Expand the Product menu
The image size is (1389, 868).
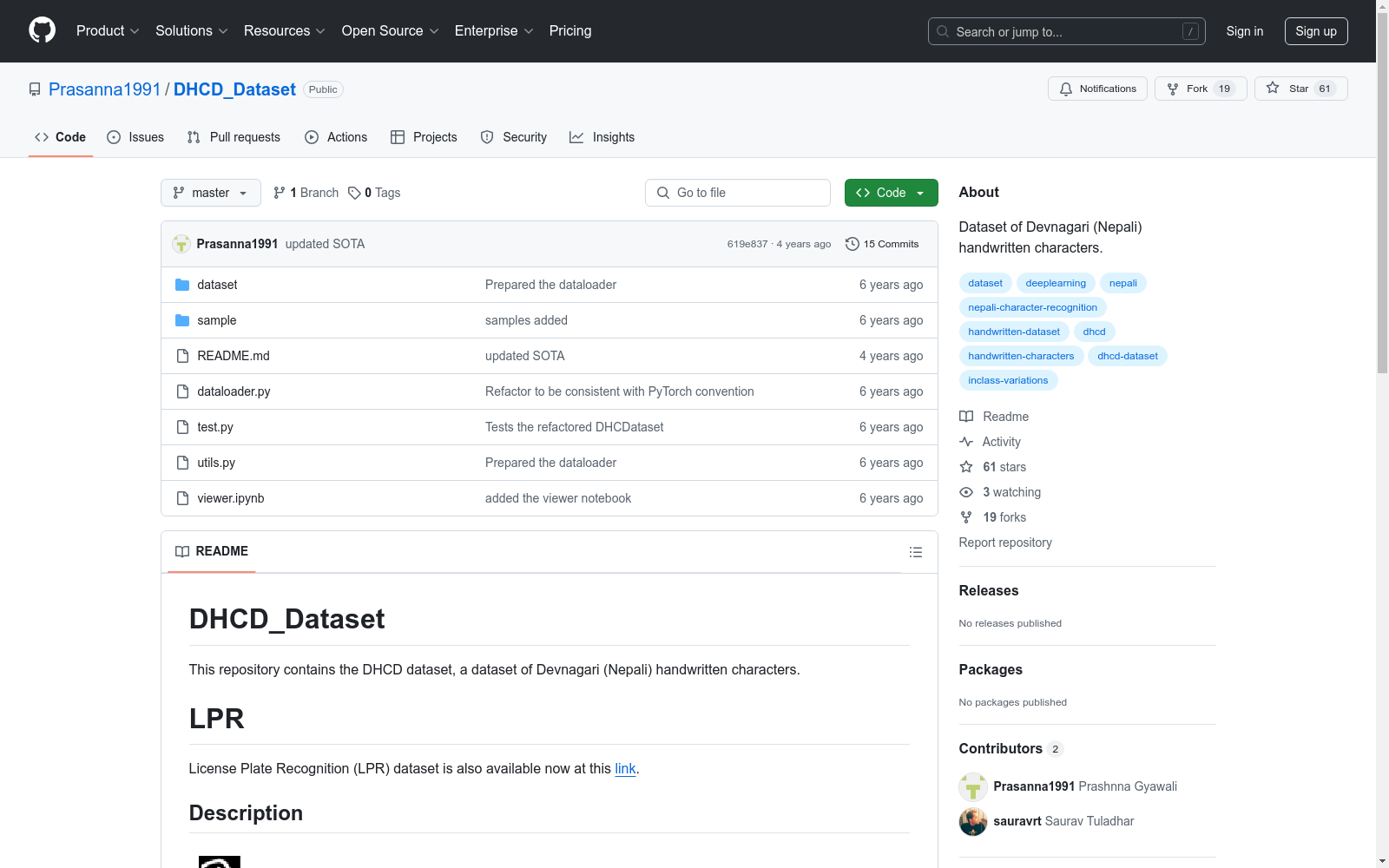point(108,31)
